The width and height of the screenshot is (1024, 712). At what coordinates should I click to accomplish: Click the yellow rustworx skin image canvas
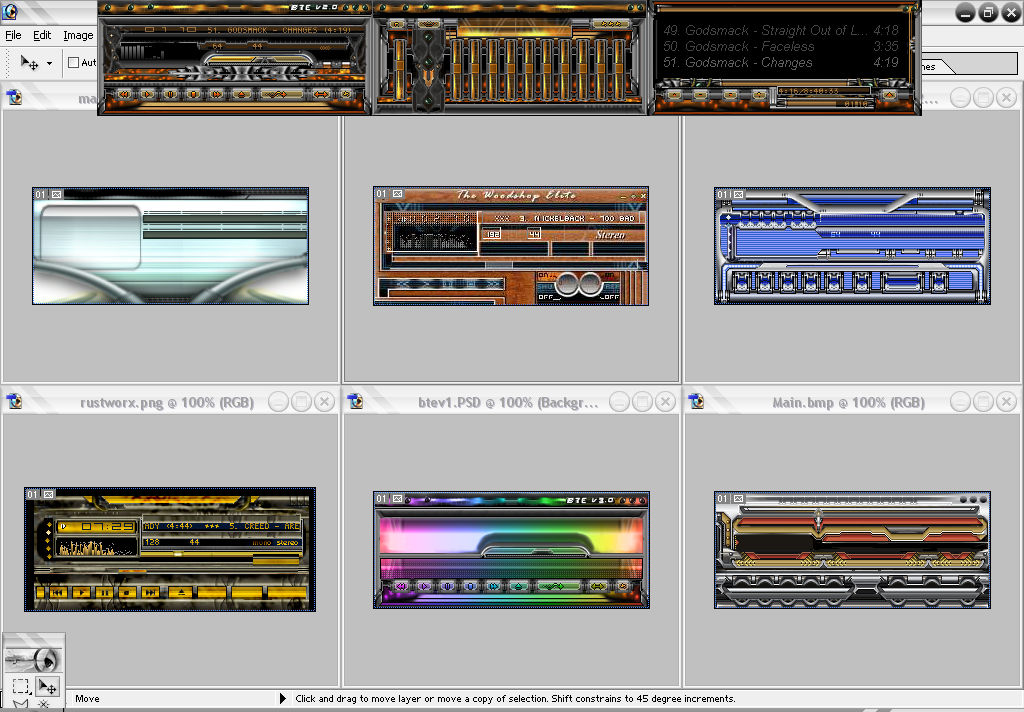pyautogui.click(x=170, y=549)
